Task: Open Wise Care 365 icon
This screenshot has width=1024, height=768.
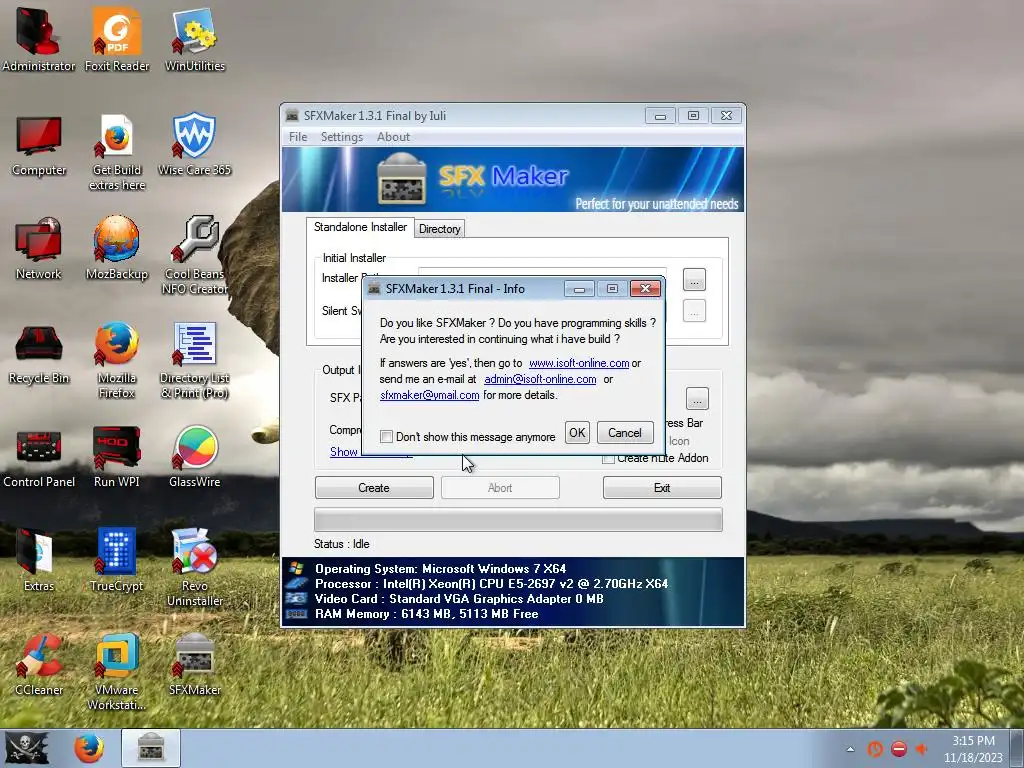Action: pos(195,145)
